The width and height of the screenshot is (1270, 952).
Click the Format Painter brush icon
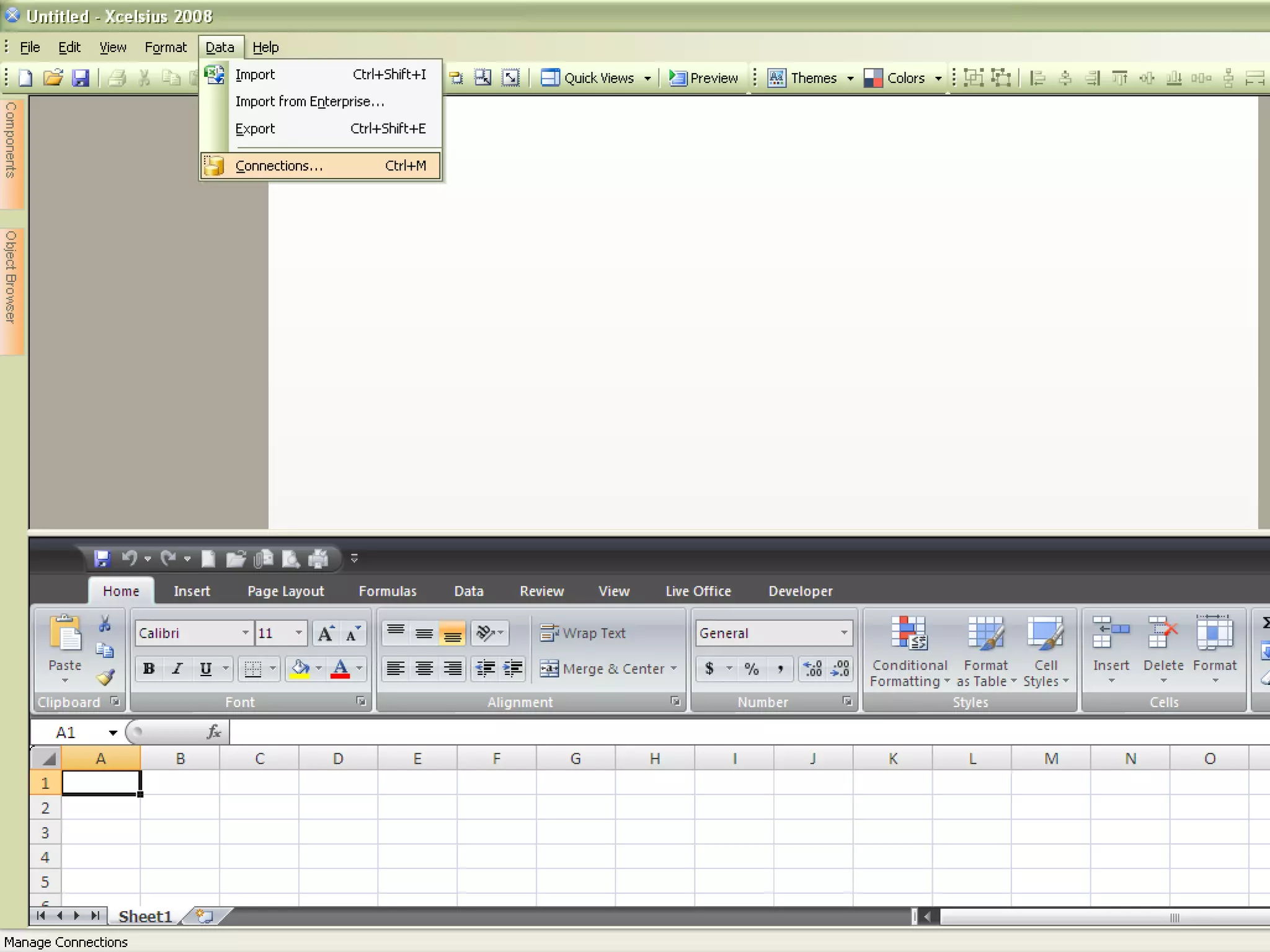(x=105, y=677)
